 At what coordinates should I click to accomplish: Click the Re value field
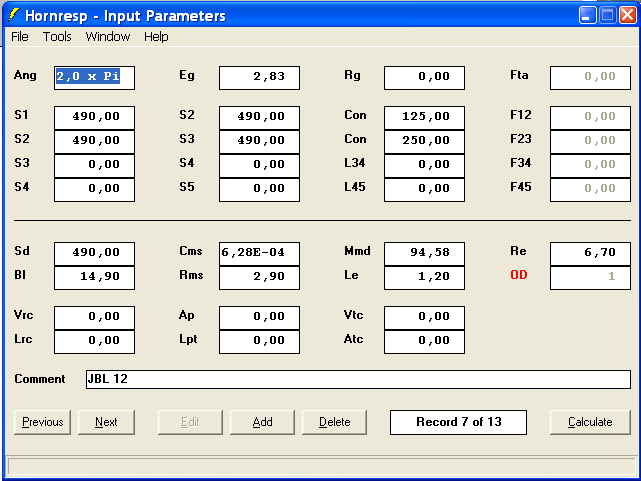(590, 253)
